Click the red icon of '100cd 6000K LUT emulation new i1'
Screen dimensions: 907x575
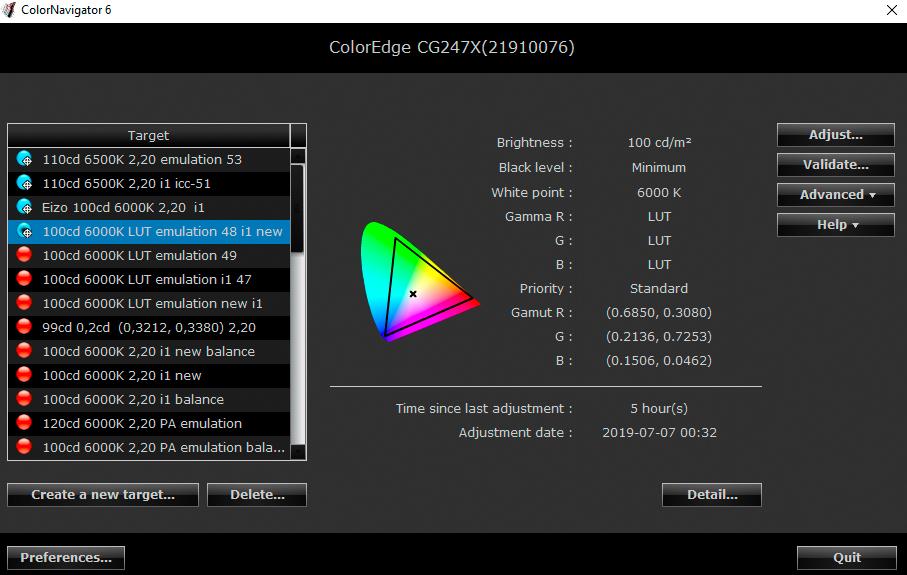pos(24,303)
